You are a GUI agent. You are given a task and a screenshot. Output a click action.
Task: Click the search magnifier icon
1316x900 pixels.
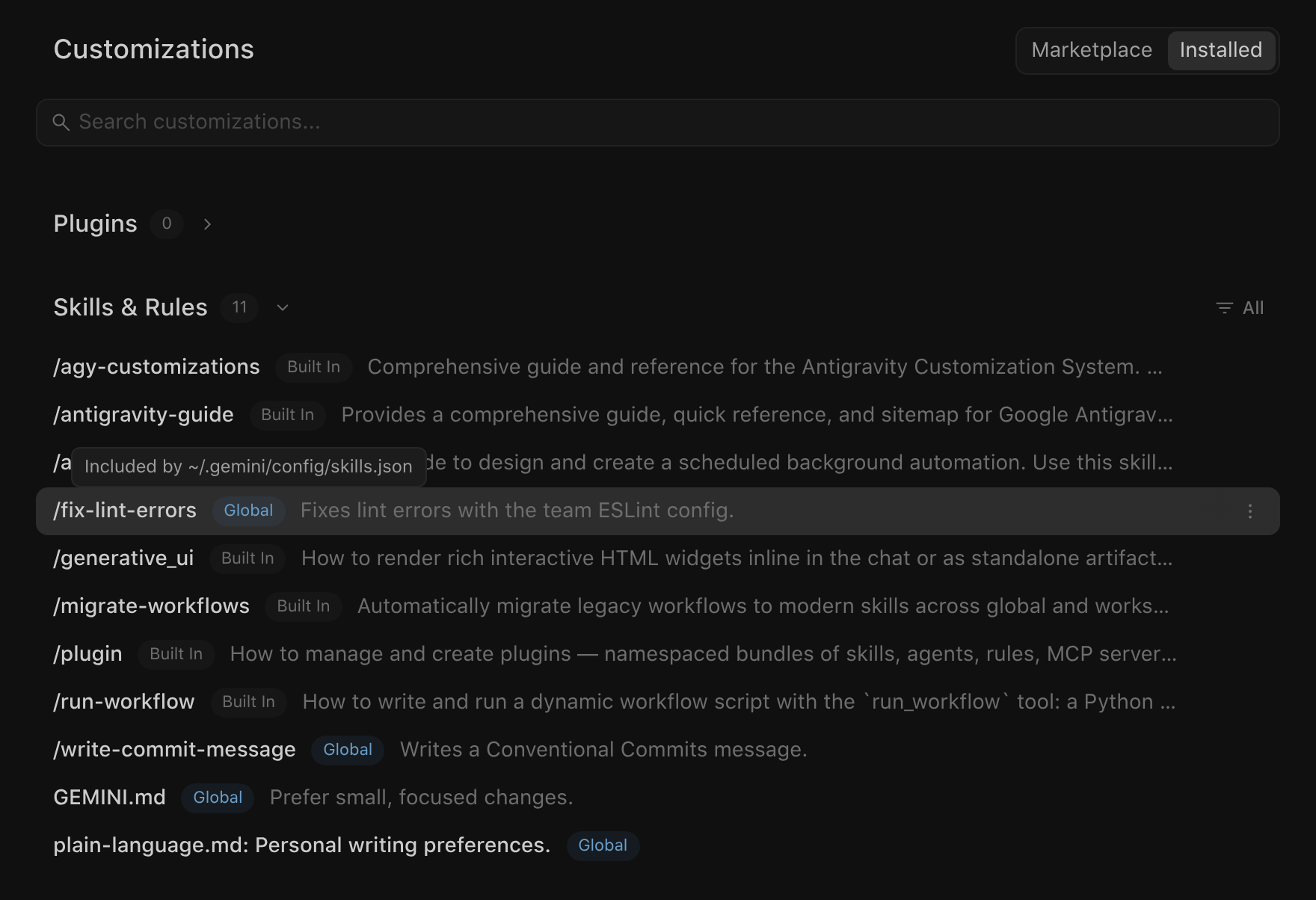click(x=61, y=122)
